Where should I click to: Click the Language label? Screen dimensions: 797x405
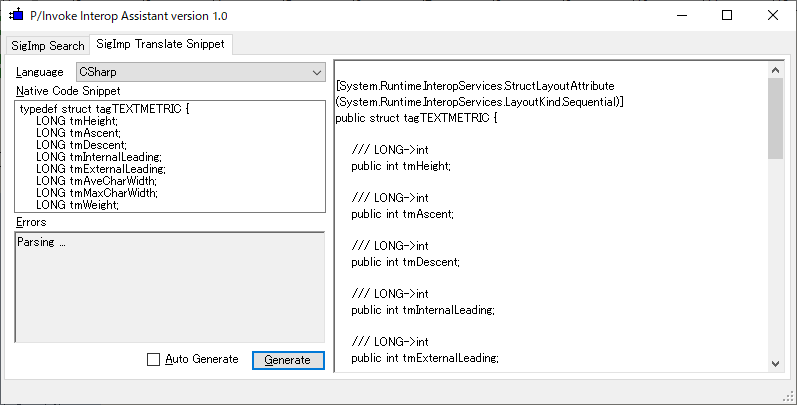point(40,72)
